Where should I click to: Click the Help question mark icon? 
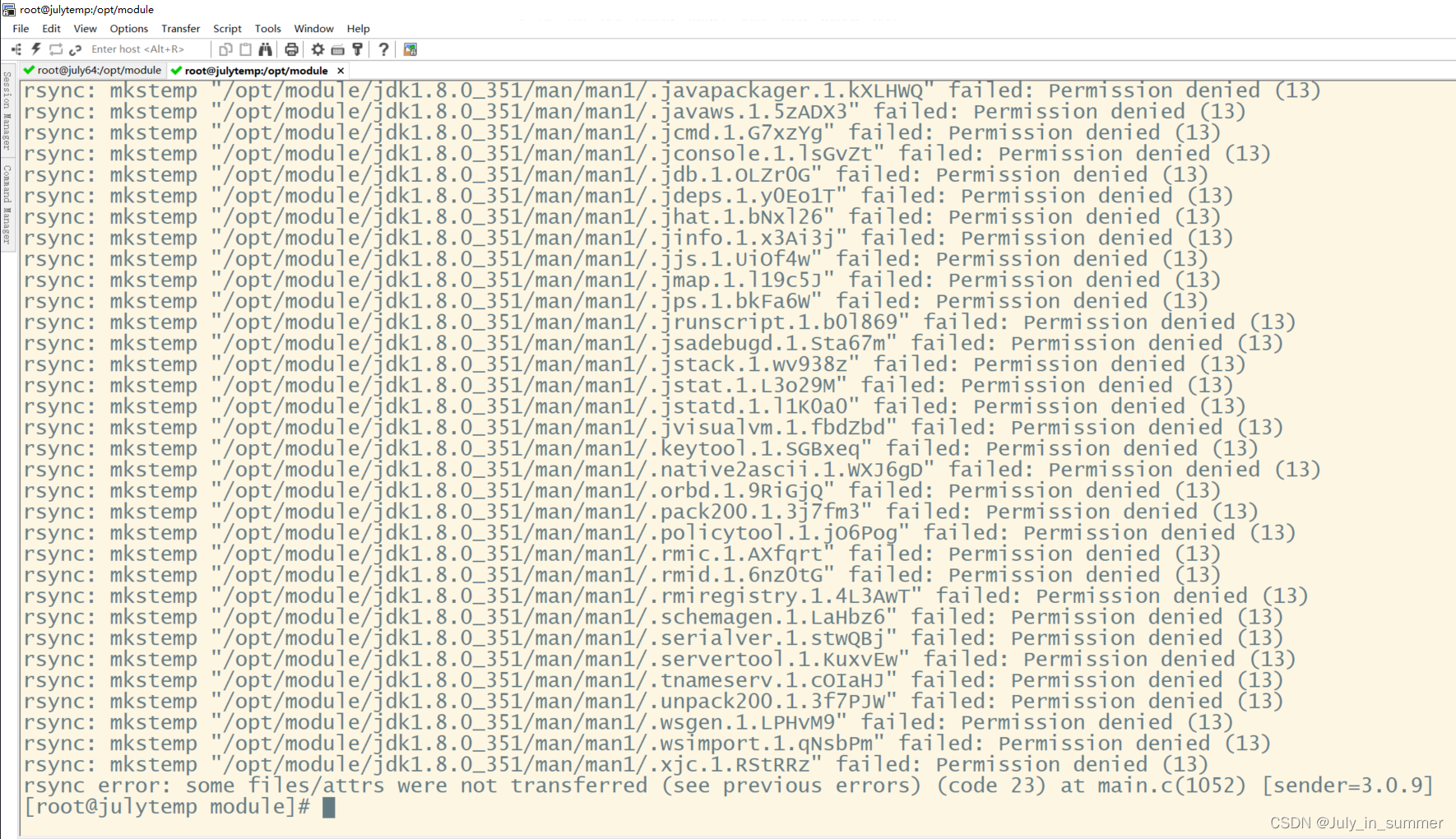point(383,49)
